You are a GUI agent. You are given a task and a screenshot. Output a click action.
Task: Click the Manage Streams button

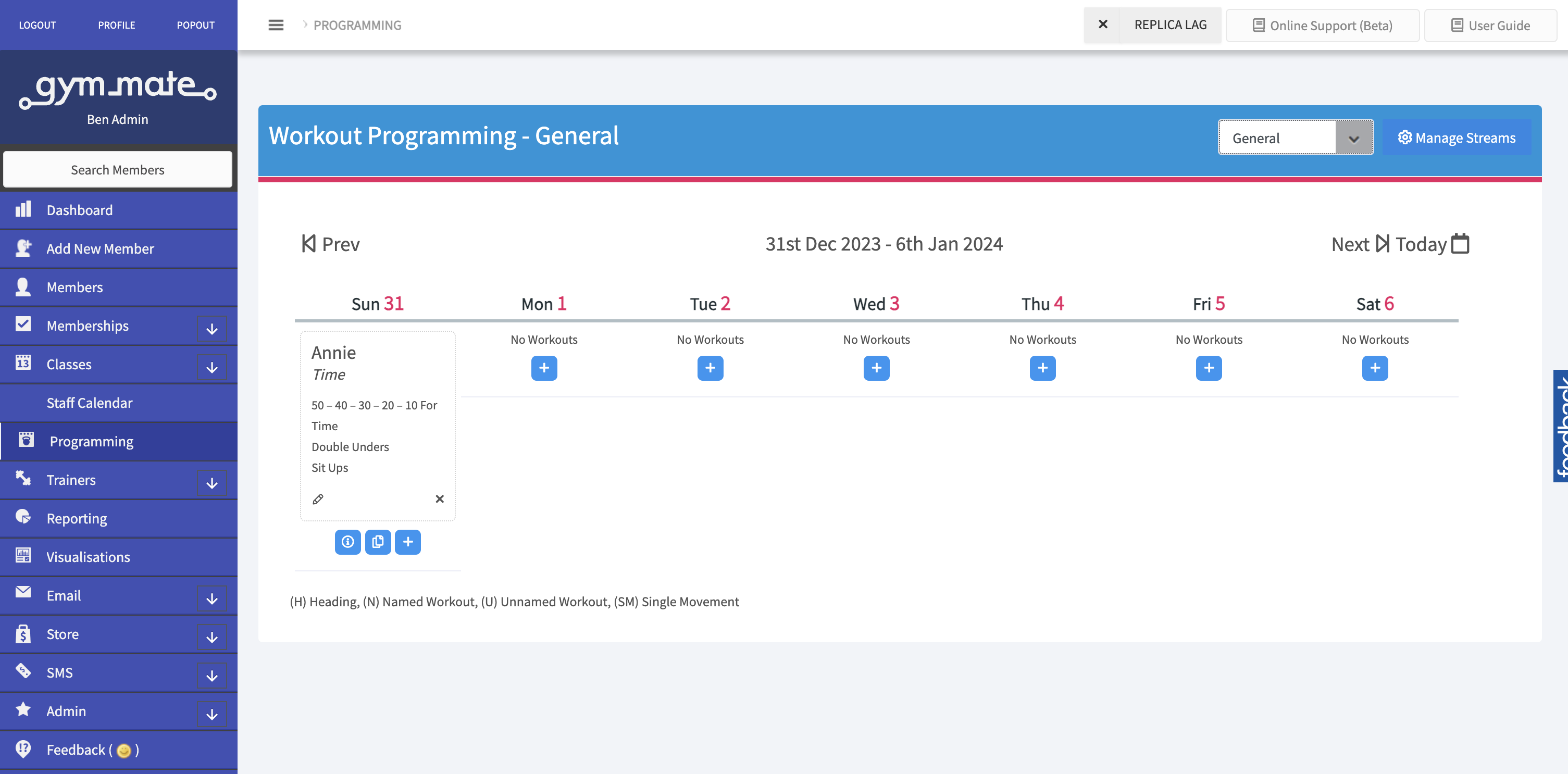point(1456,138)
